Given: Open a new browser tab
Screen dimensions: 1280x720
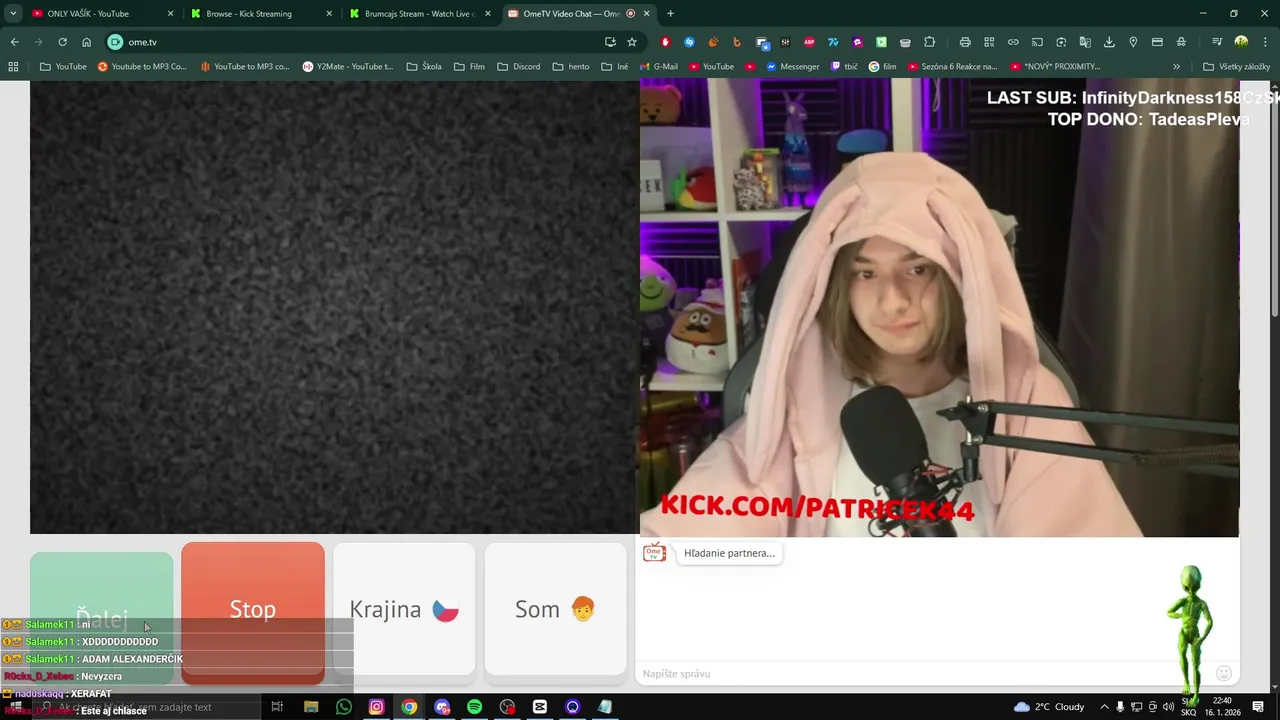Looking at the screenshot, I should 670,14.
